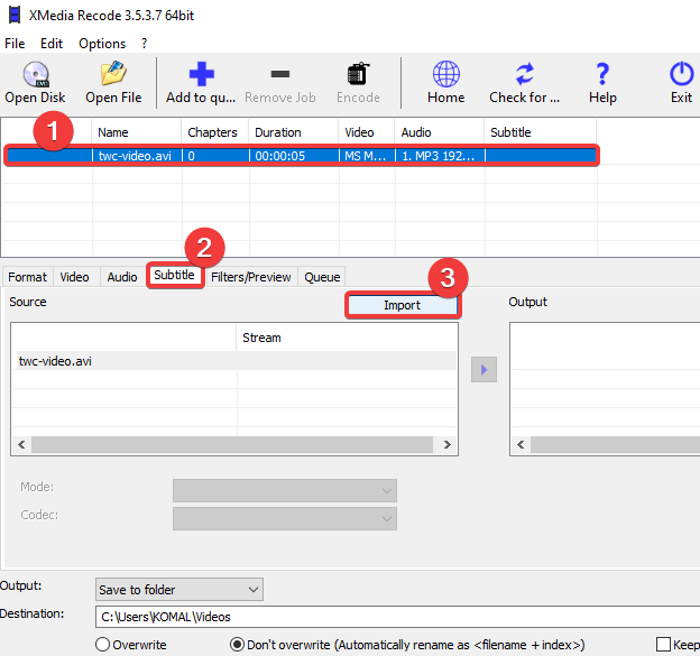700x656 pixels.
Task: Open the Home globe icon
Action: (x=446, y=75)
